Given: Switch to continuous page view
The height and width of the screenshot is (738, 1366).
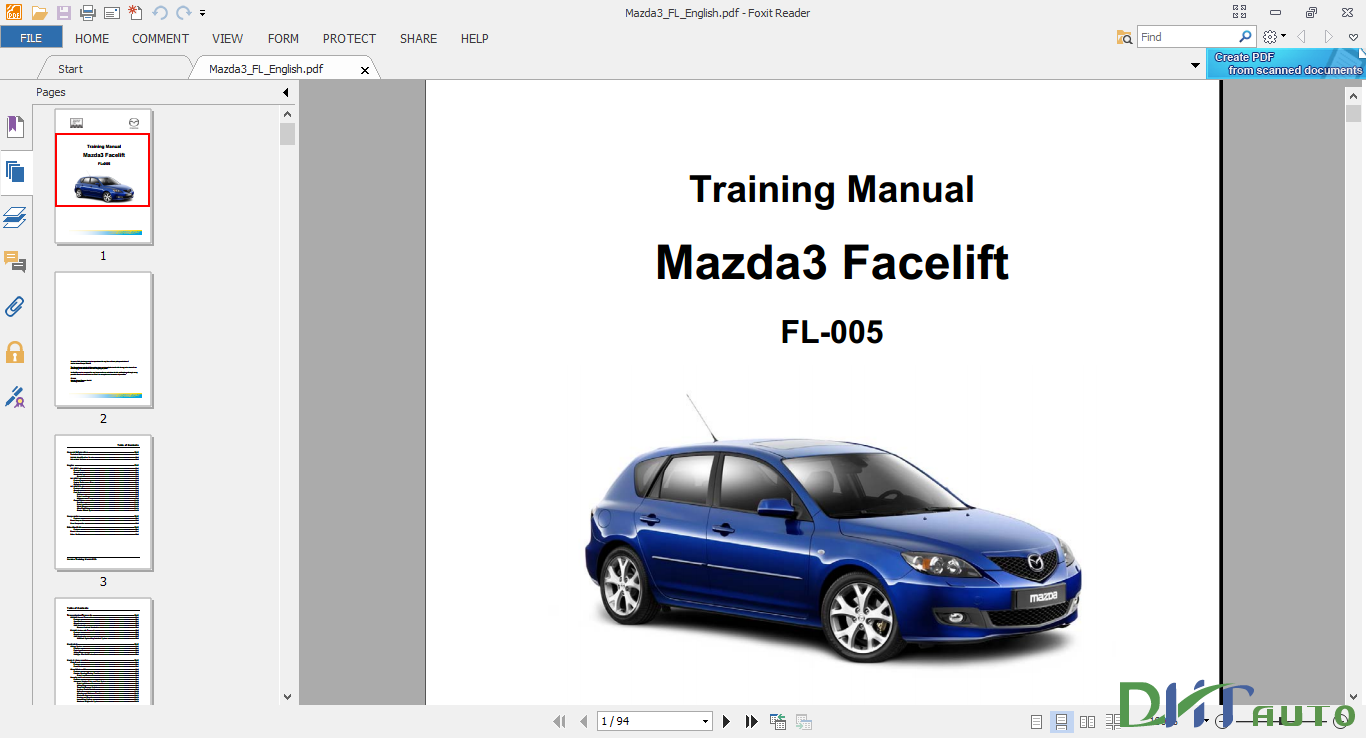Looking at the screenshot, I should (x=1062, y=721).
